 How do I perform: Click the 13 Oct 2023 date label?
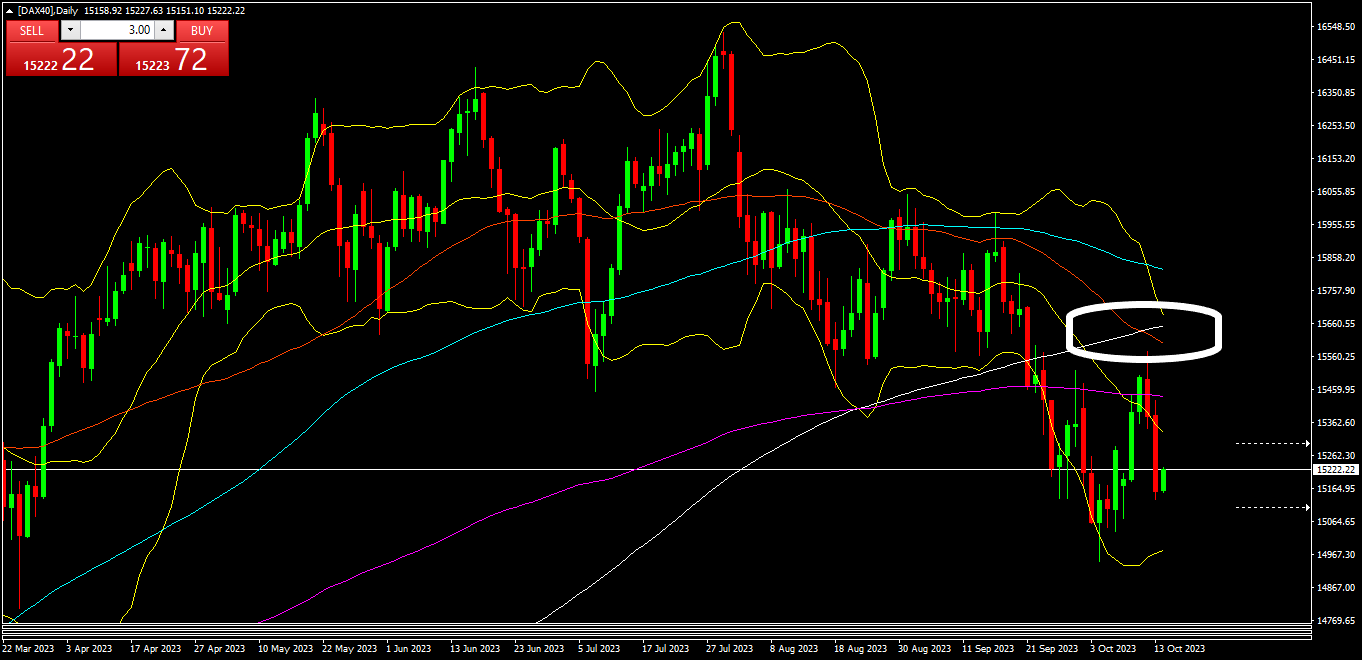(x=1180, y=649)
